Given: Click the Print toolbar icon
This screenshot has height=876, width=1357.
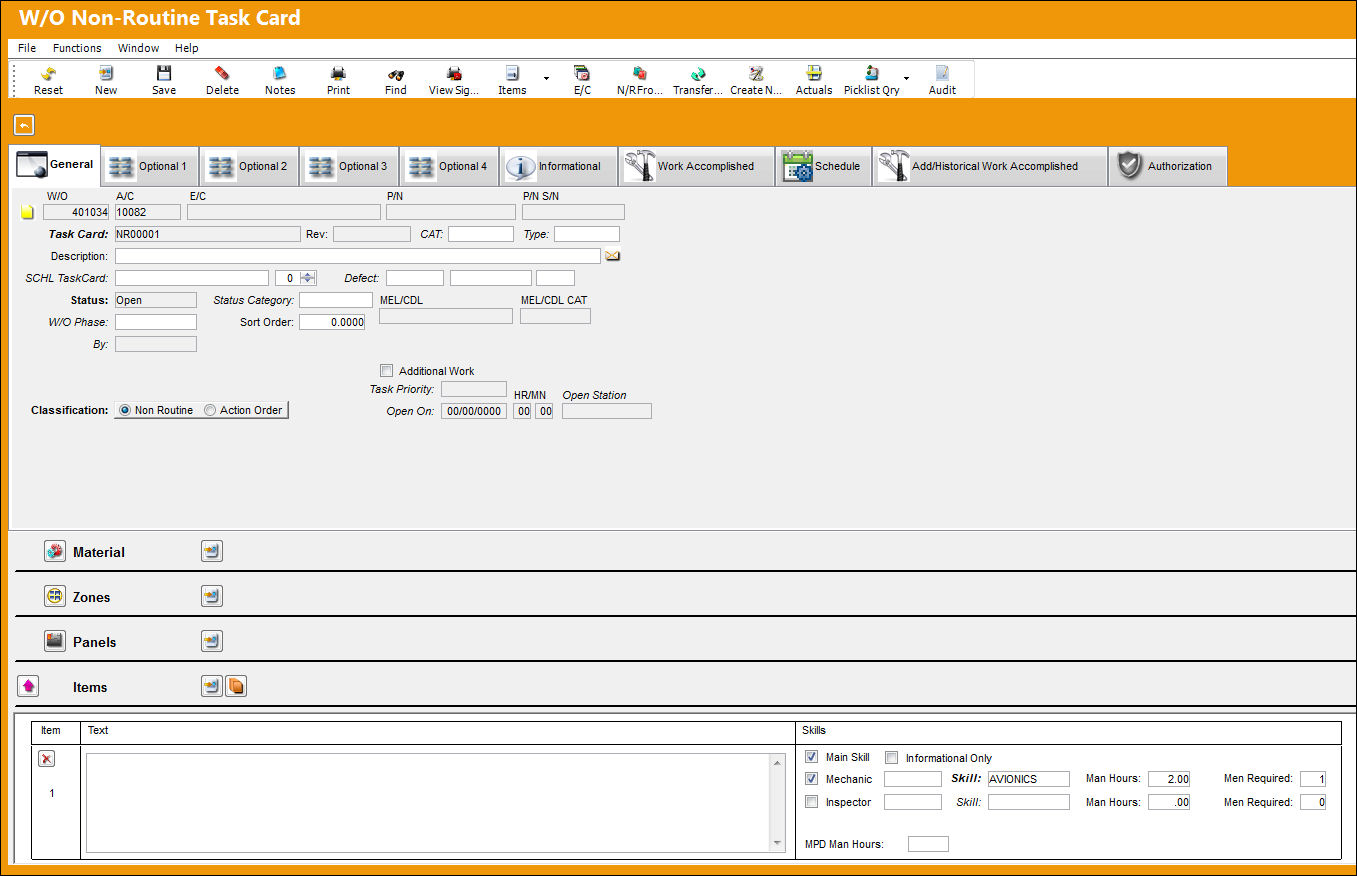Looking at the screenshot, I should pos(338,73).
